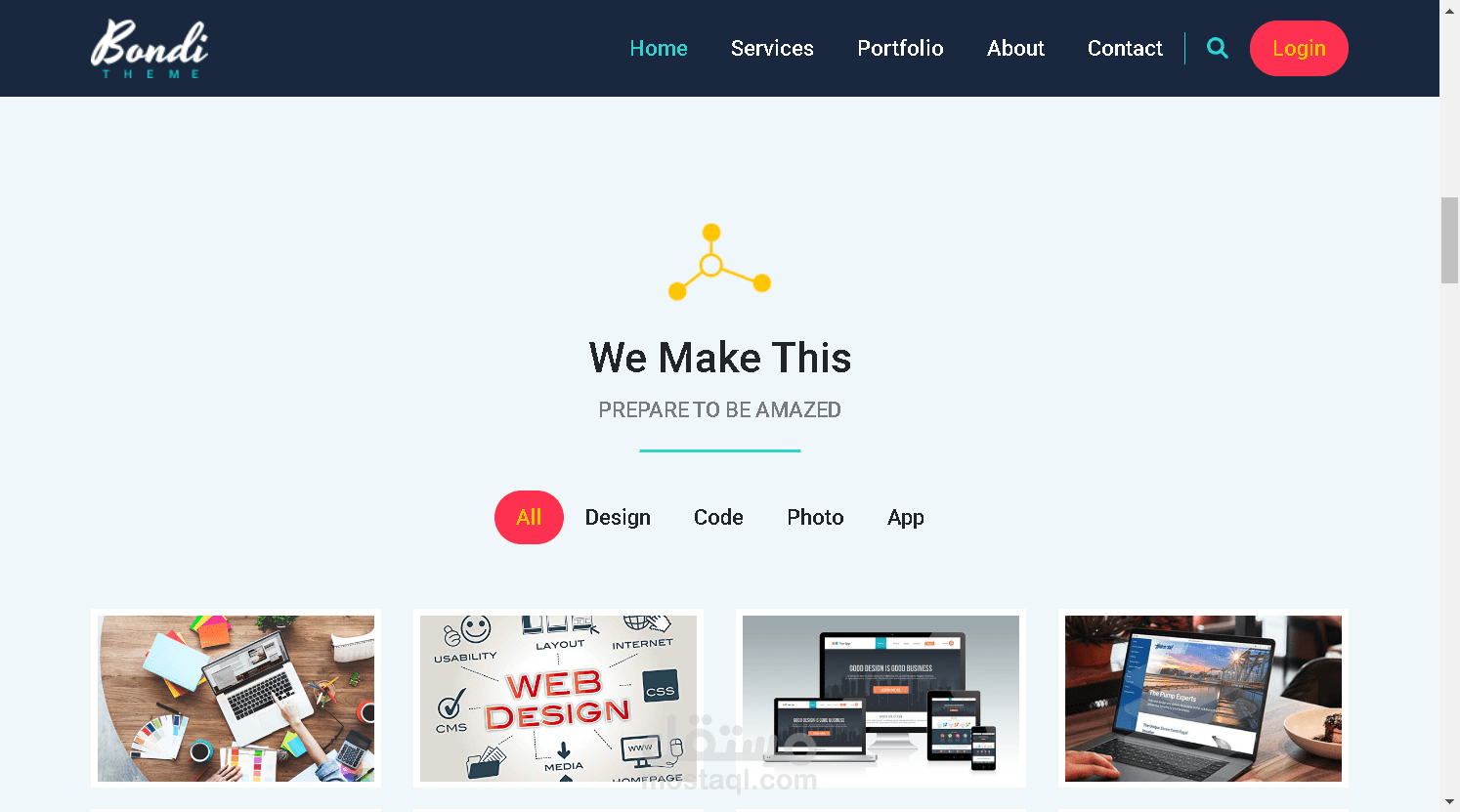This screenshot has width=1460, height=812.
Task: Open the Web Design sketch thumbnail
Action: [558, 698]
